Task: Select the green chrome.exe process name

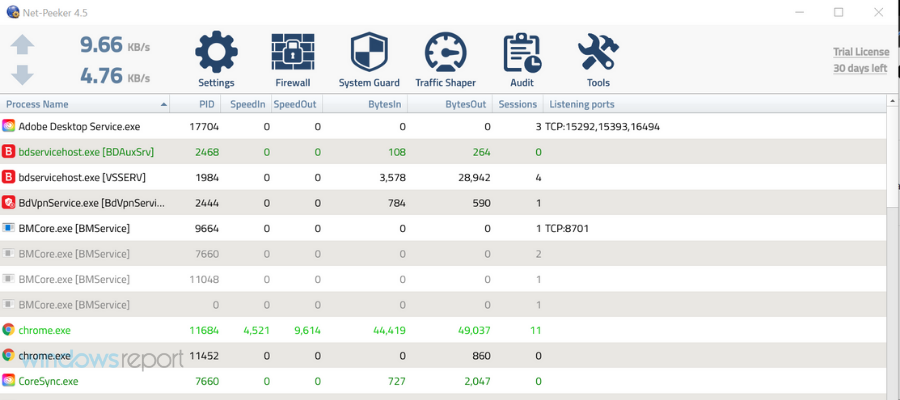Action: click(44, 330)
